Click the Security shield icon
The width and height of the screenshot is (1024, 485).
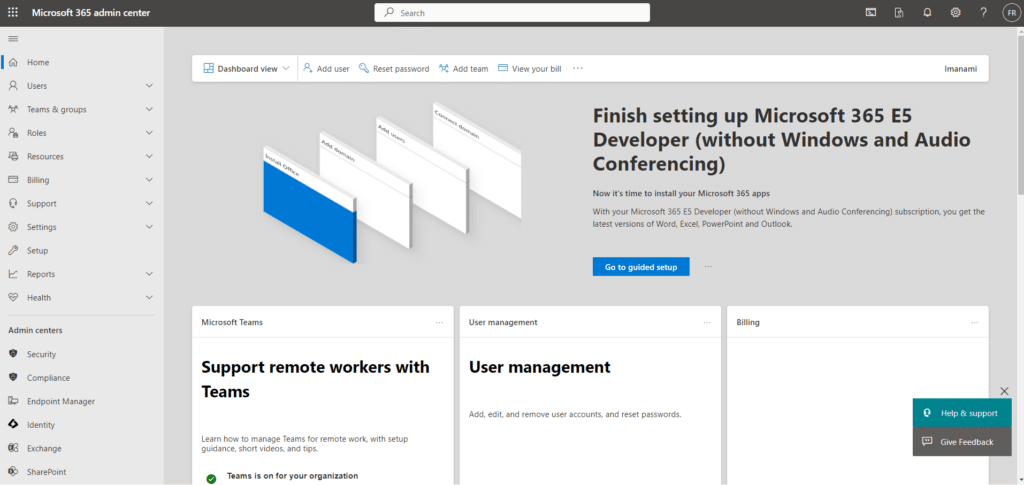point(13,354)
